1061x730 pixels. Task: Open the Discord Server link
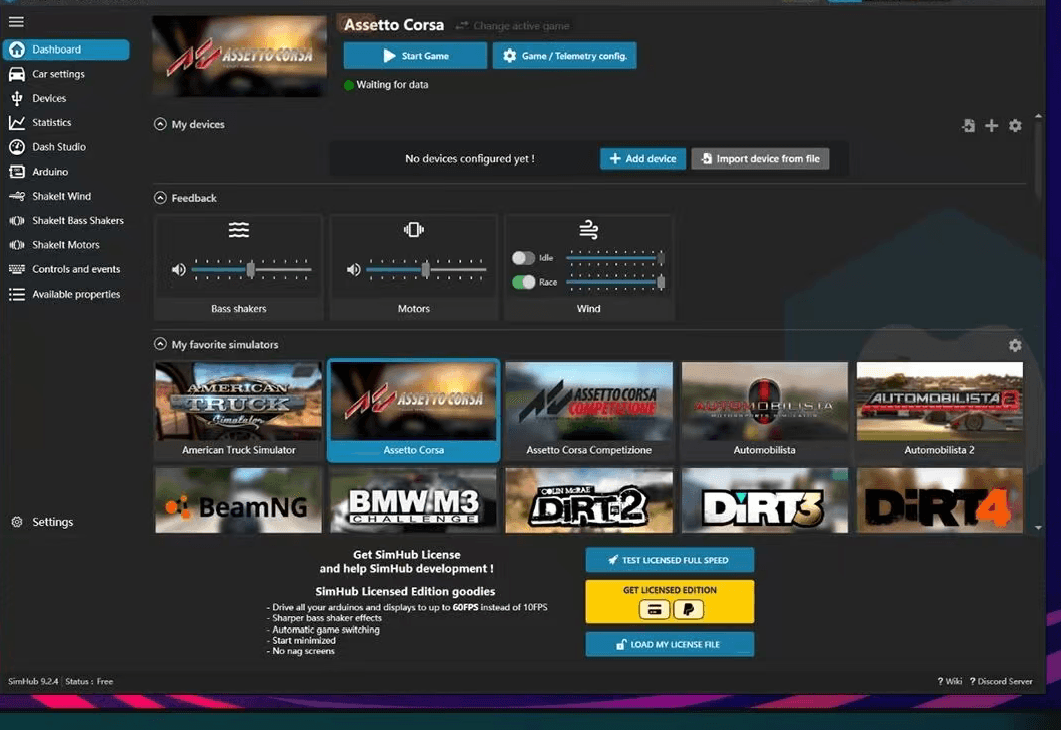[1001, 681]
